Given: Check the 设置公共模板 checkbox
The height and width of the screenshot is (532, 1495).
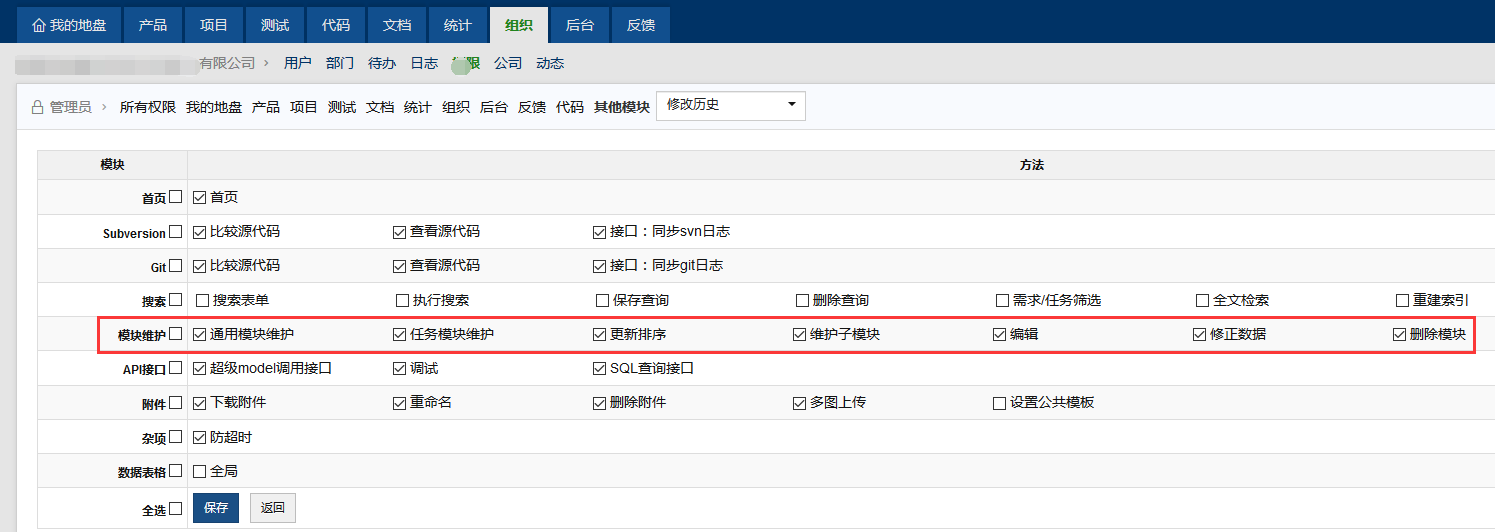Looking at the screenshot, I should tap(999, 403).
